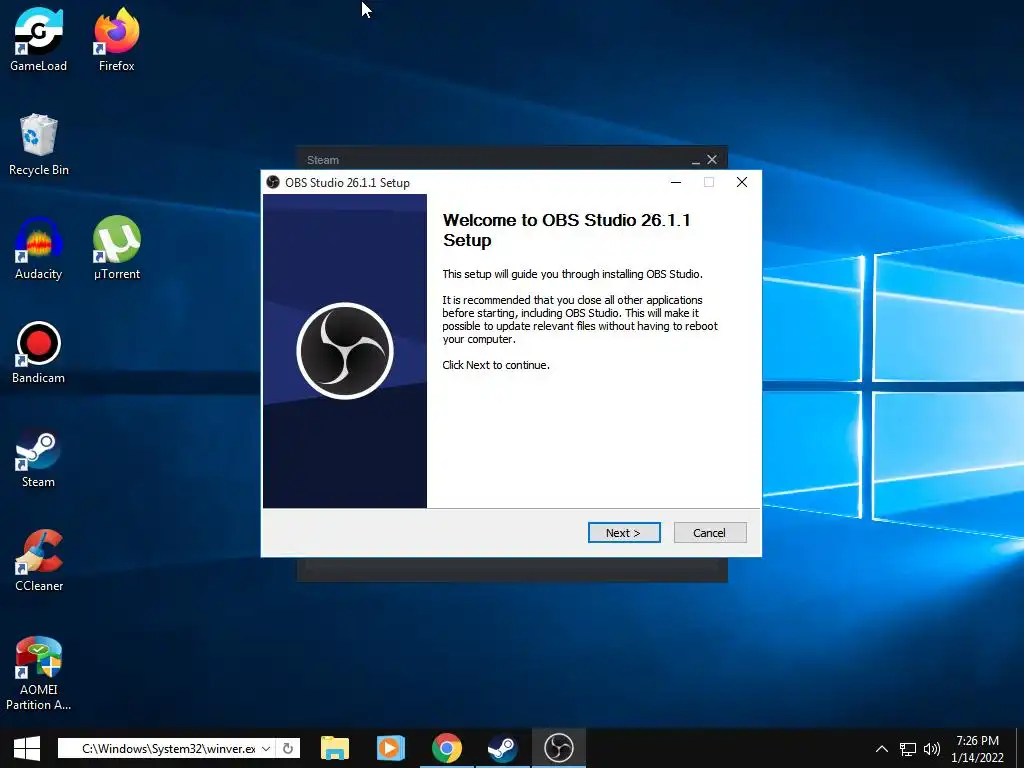The image size is (1024, 768).
Task: Minimize the OBS Studio Setup window
Action: tap(676, 182)
